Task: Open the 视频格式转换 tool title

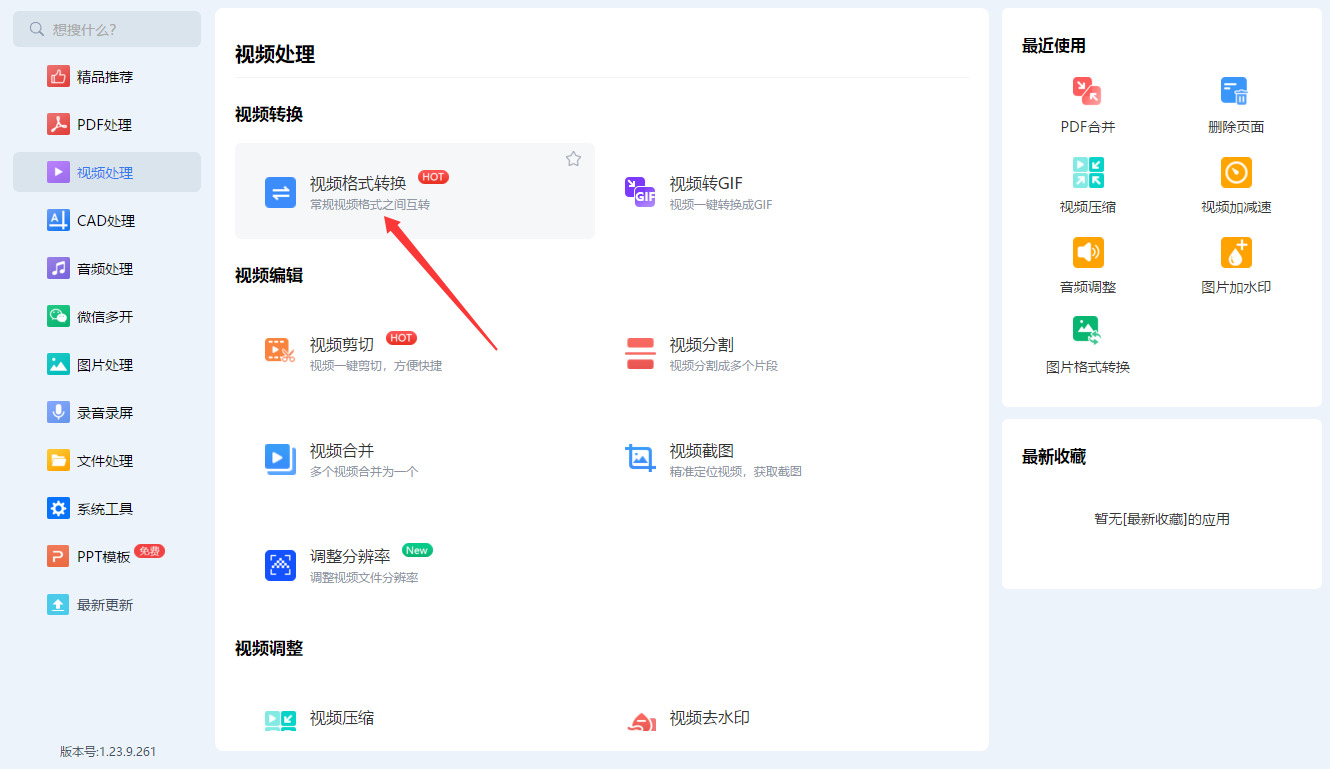Action: [358, 183]
